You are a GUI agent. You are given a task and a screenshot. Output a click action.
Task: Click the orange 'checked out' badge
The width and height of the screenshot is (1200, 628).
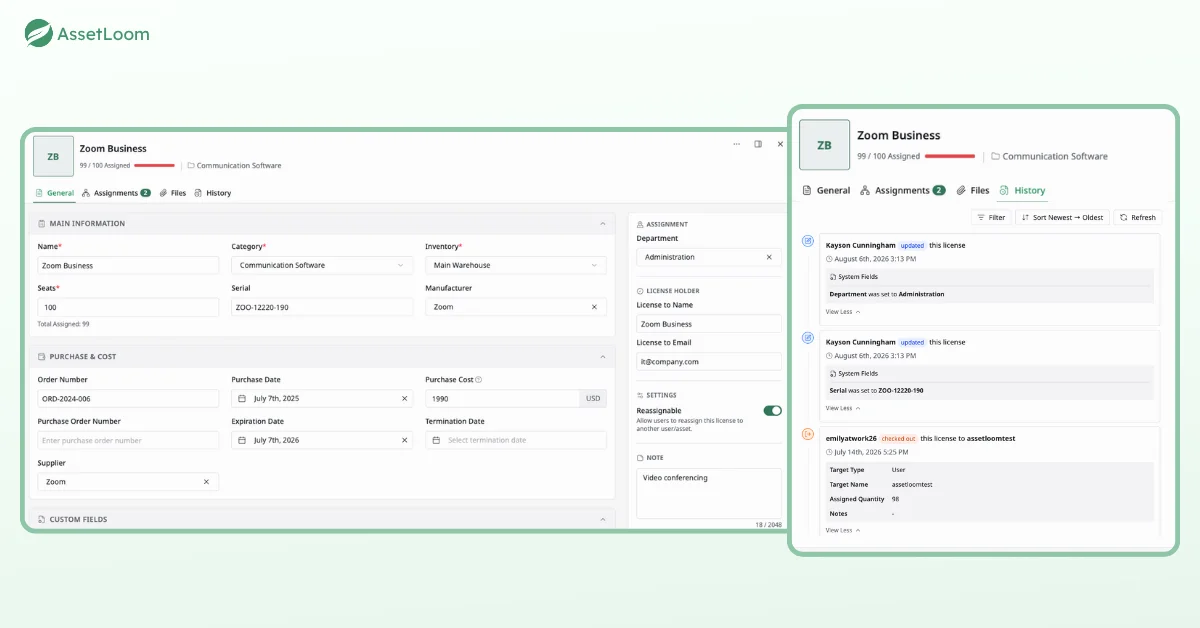point(898,438)
